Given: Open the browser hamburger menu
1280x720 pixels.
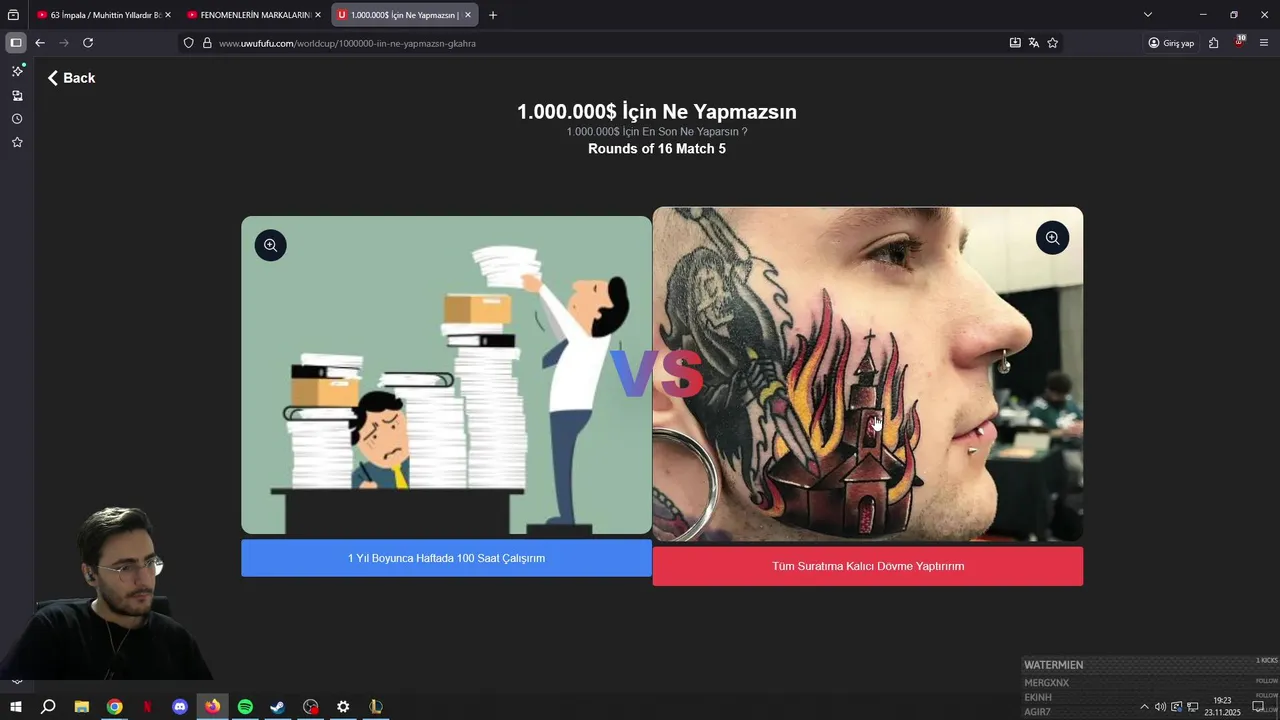Looking at the screenshot, I should coord(1264,43).
